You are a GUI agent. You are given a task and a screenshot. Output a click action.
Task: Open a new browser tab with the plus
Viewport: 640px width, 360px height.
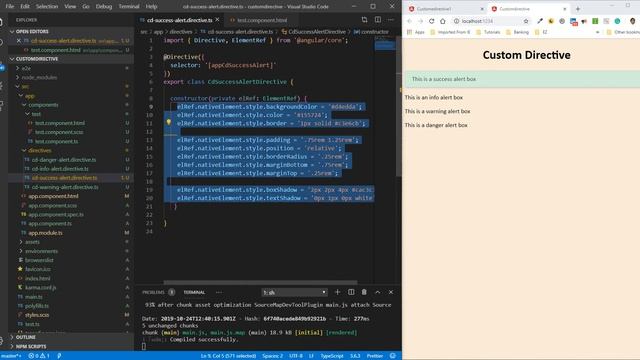pyautogui.click(x=578, y=9)
